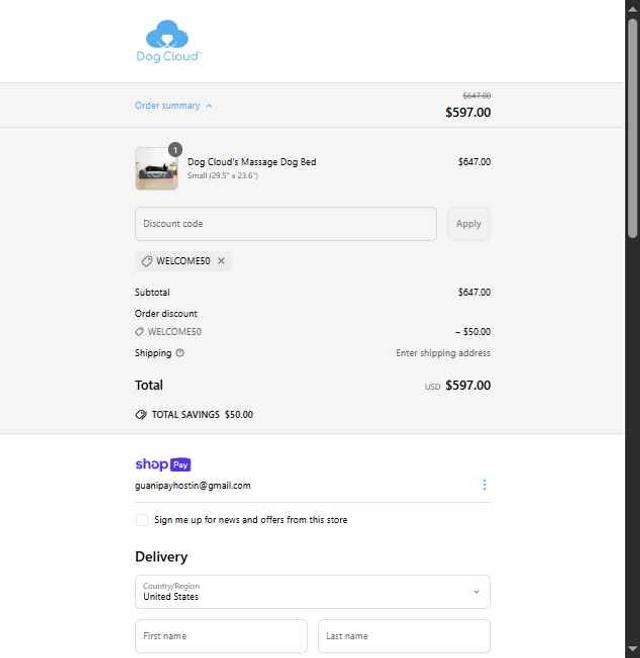Click the '- $50.00' discount amount
The width and height of the screenshot is (640, 658).
(x=473, y=332)
